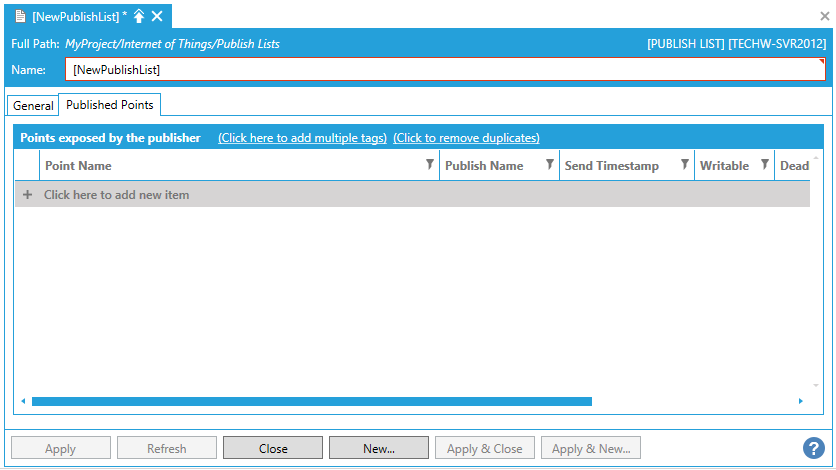This screenshot has width=836, height=470.
Task: Click the scroll right arrow of the grid
Action: pos(801,401)
